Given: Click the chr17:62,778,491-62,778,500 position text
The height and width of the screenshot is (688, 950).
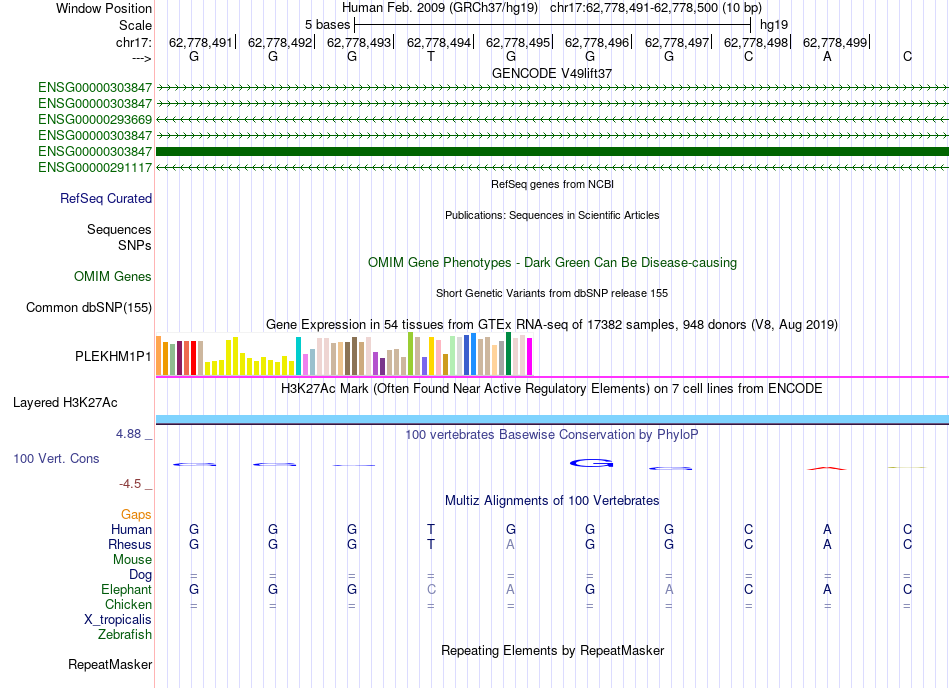Looking at the screenshot, I should [656, 8].
